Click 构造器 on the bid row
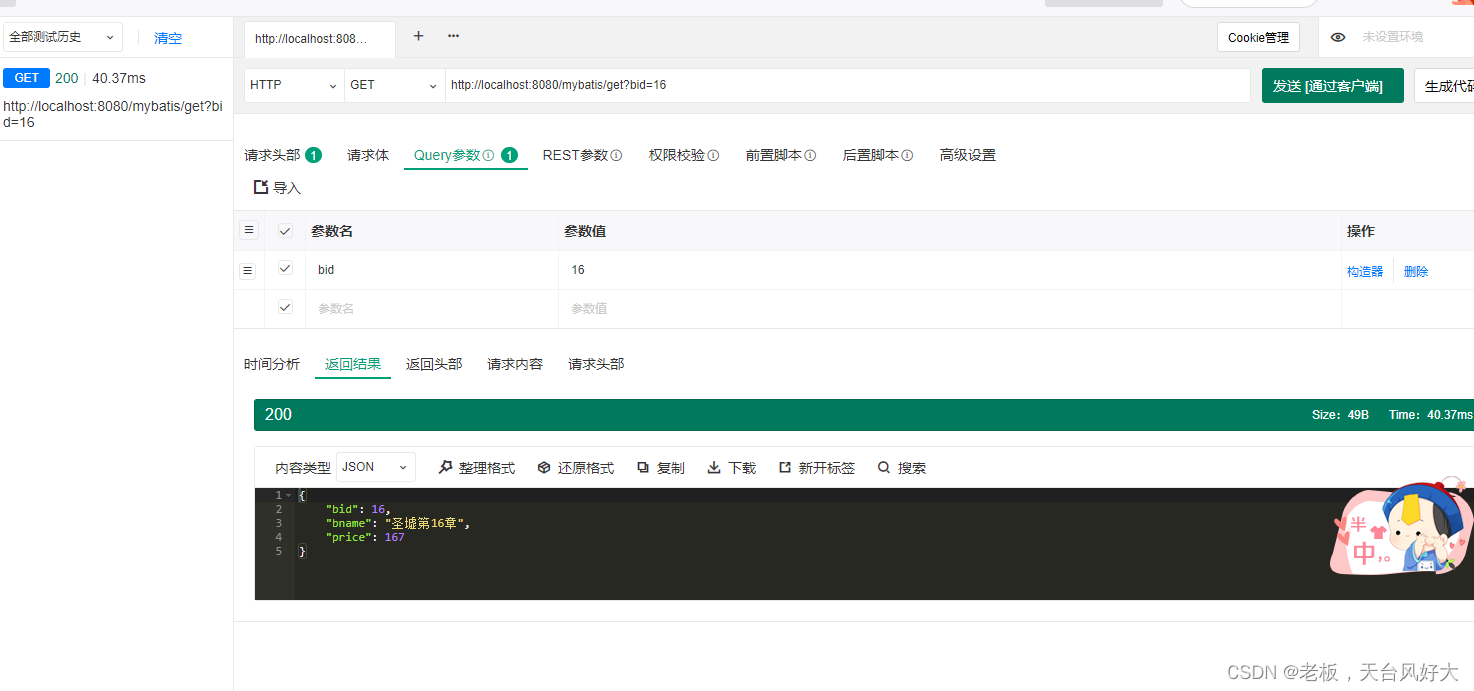This screenshot has width=1474, height=691. (1365, 271)
